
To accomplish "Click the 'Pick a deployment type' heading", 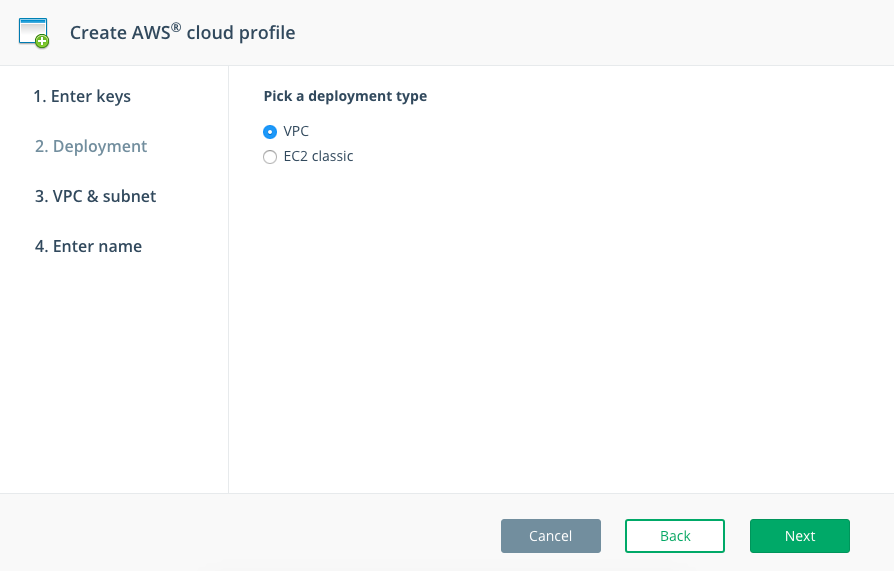I will [x=345, y=96].
